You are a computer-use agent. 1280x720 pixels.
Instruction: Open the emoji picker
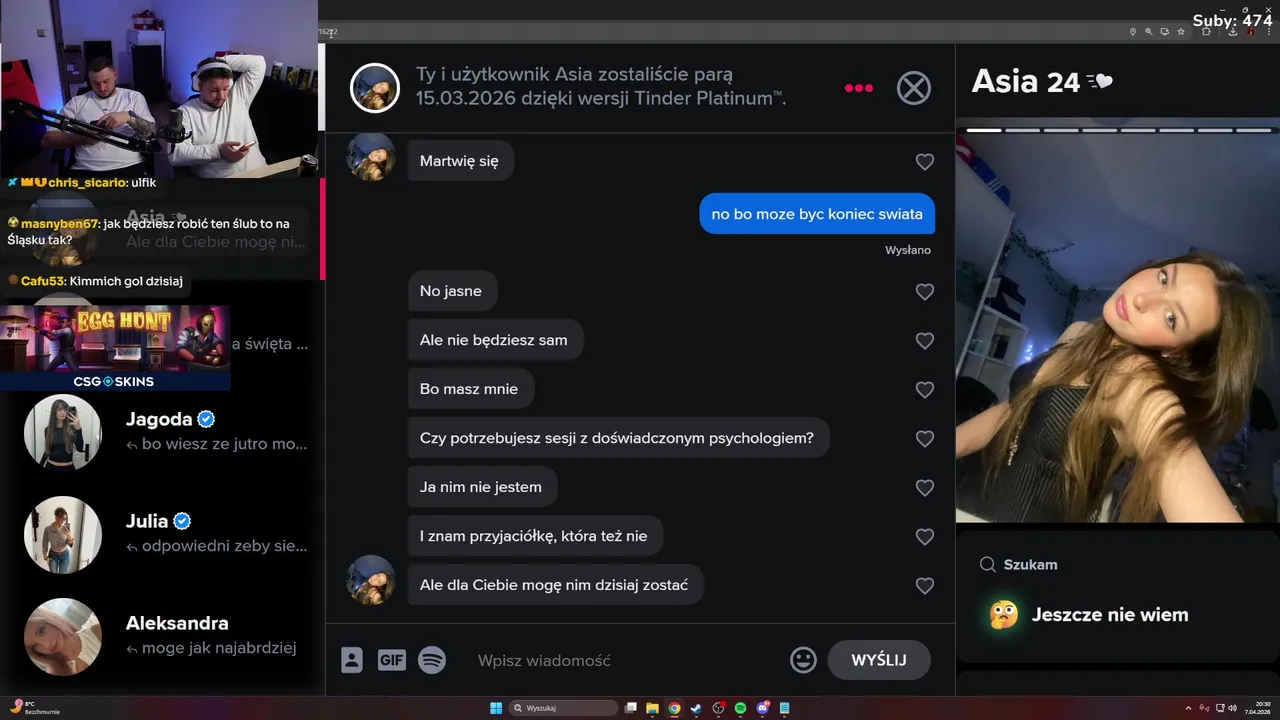tap(803, 660)
